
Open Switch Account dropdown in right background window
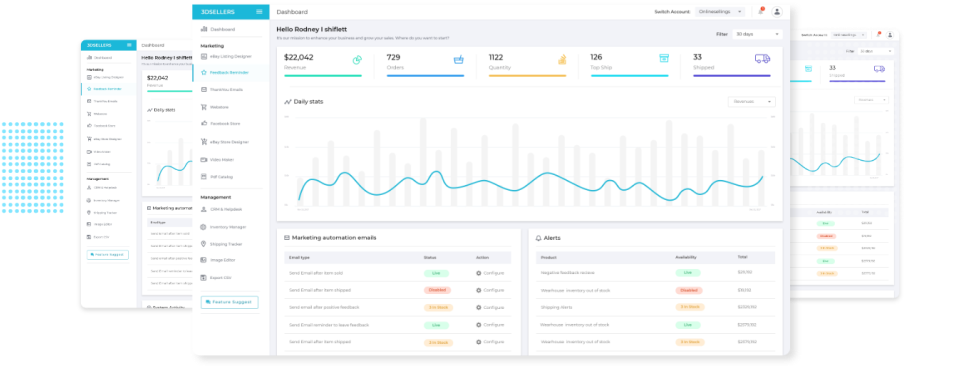click(850, 35)
